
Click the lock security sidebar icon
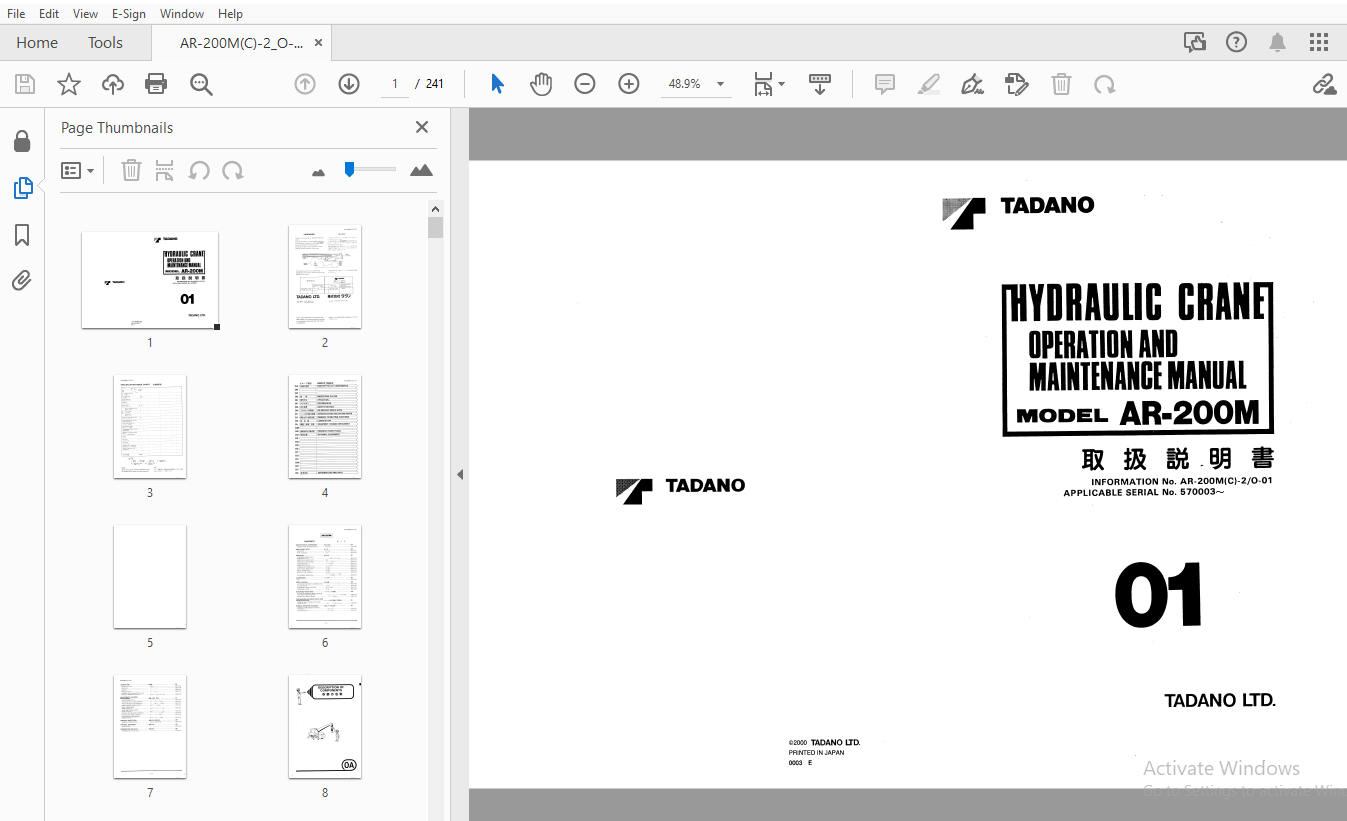(22, 141)
